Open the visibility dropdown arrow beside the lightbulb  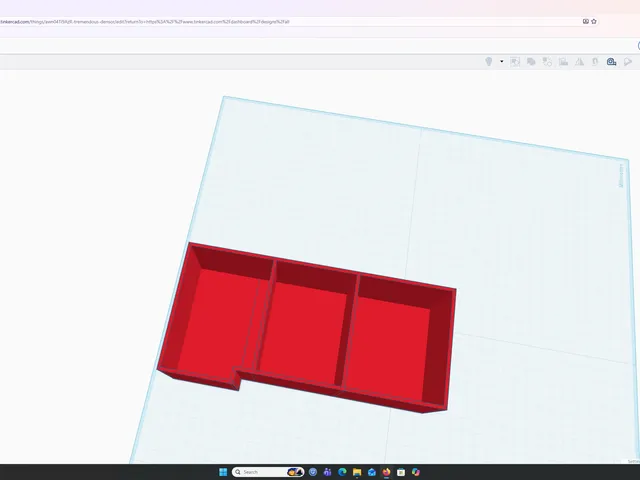pyautogui.click(x=502, y=62)
